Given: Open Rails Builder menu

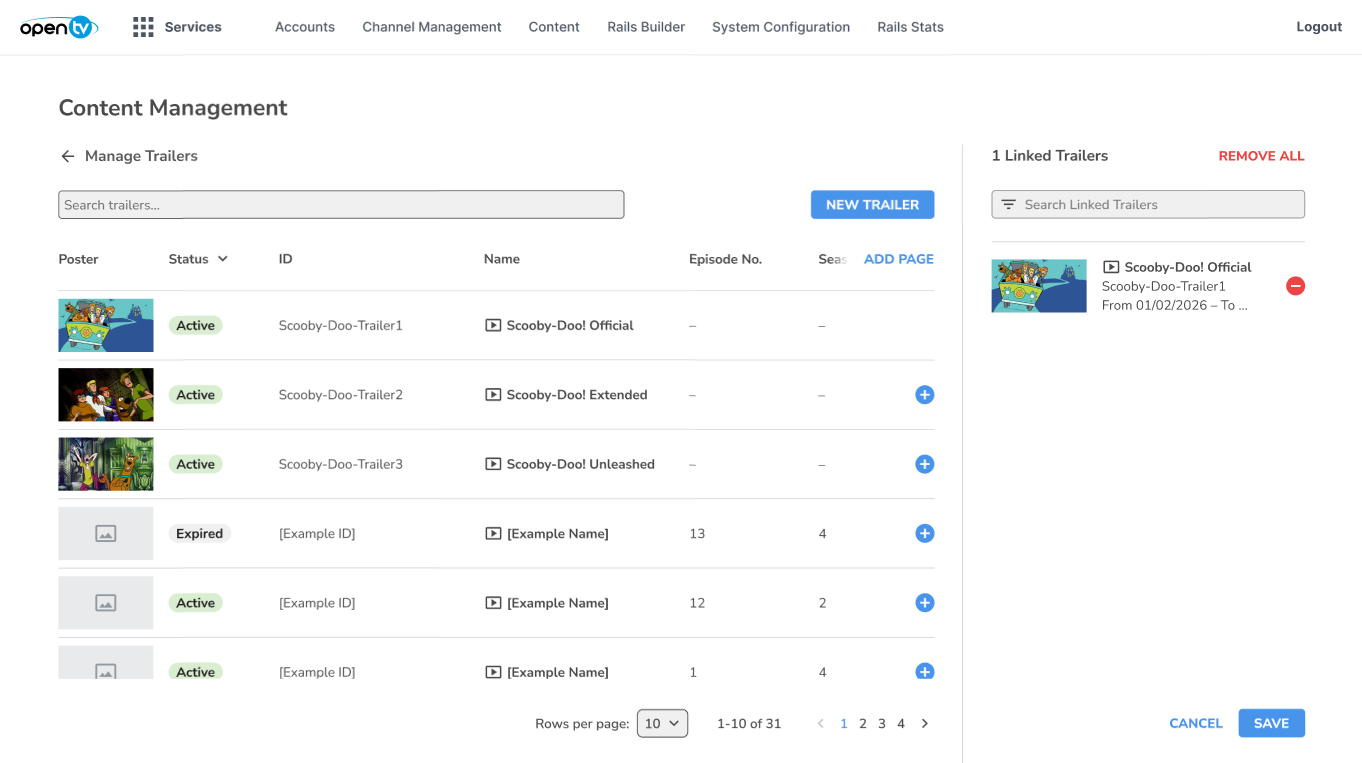Looking at the screenshot, I should [x=646, y=27].
